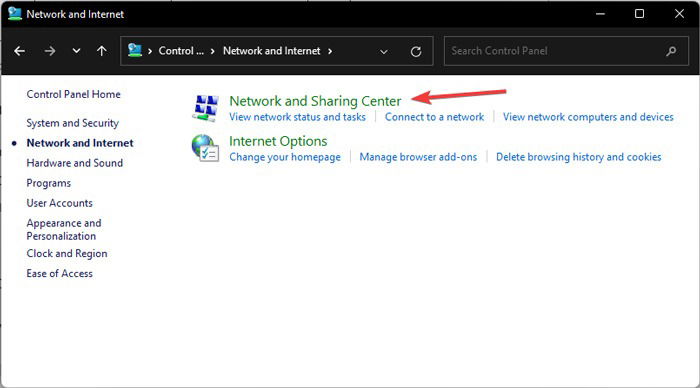Go to Control Panel Home
The width and height of the screenshot is (700, 388).
point(73,94)
